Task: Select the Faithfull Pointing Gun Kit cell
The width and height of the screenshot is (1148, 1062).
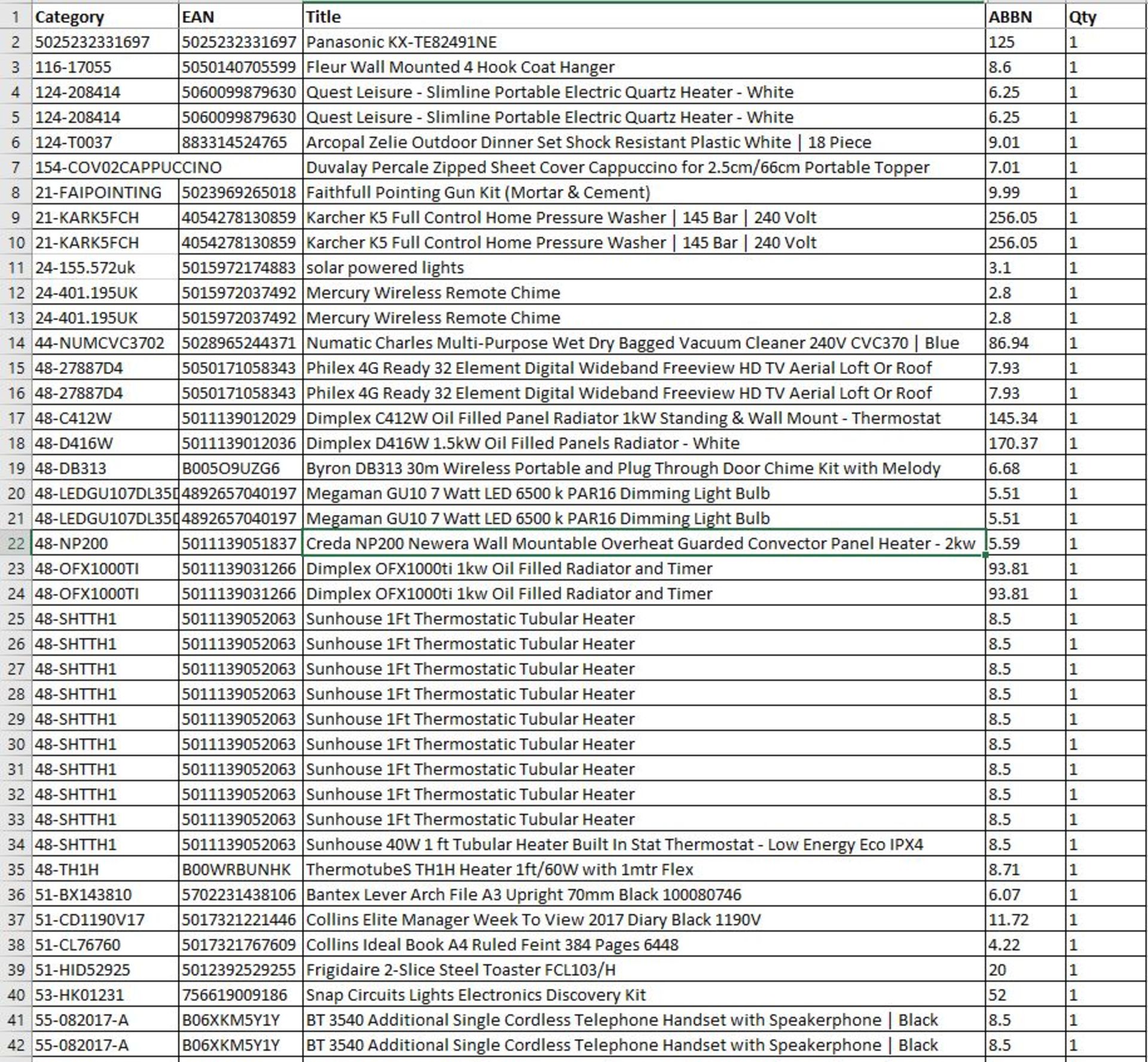Action: tap(644, 192)
